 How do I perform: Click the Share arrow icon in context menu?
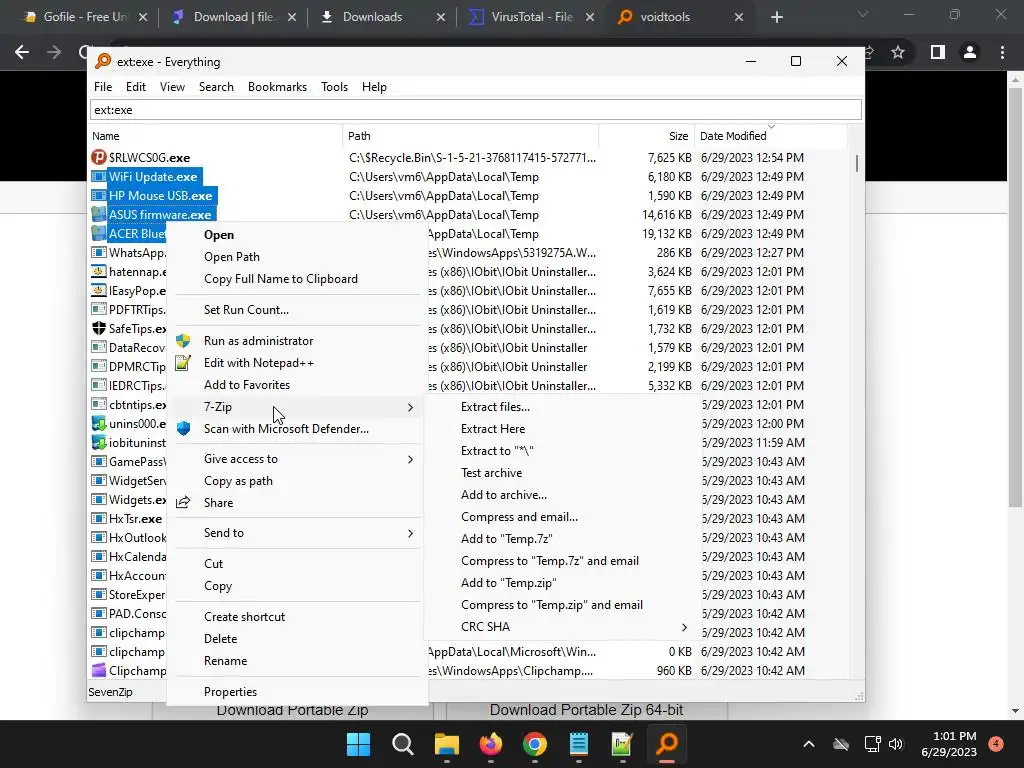(184, 503)
